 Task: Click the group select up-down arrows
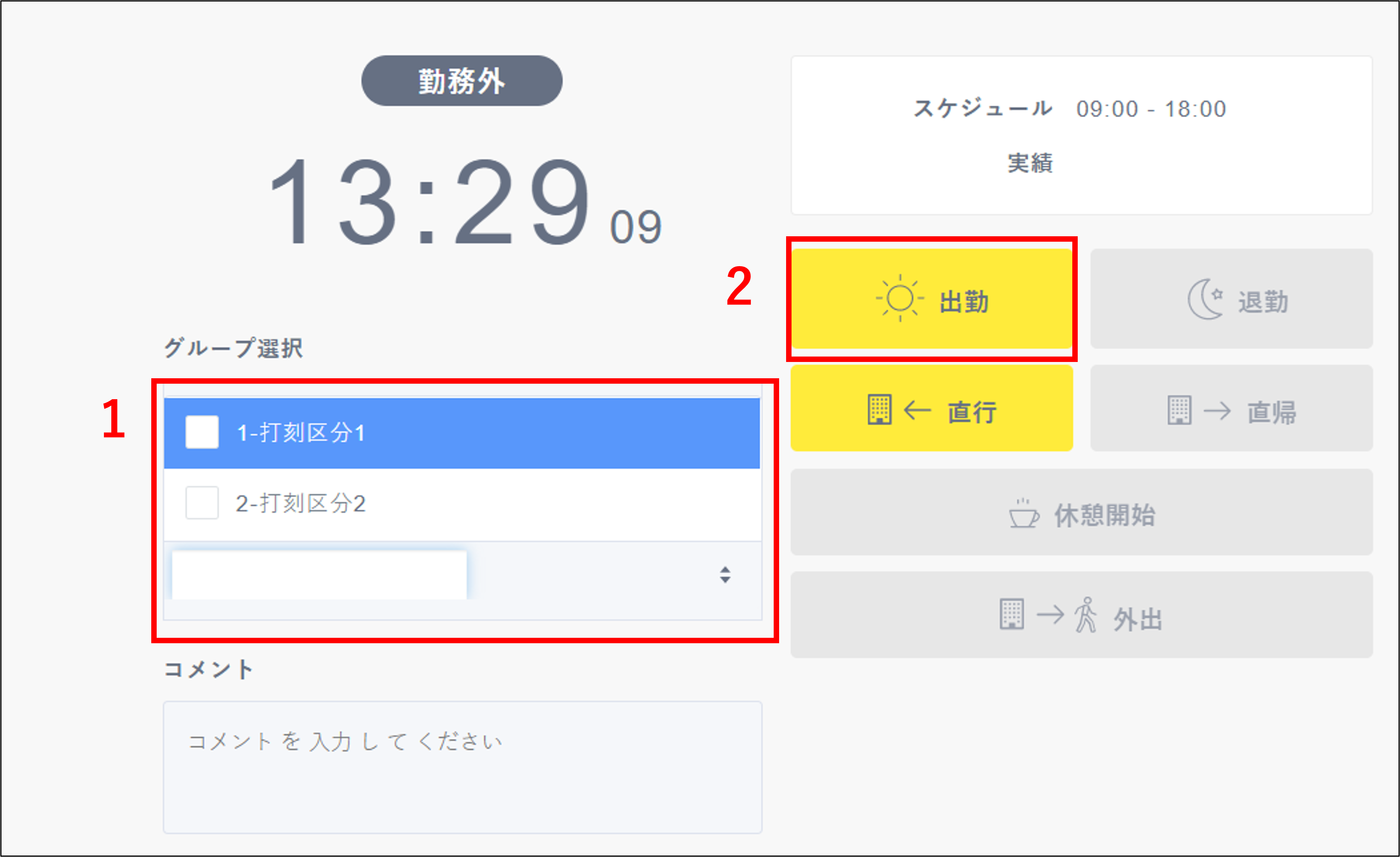(x=725, y=575)
